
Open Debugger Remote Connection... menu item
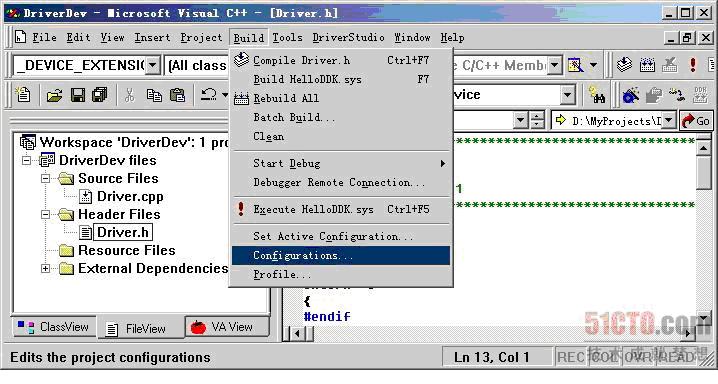341,183
